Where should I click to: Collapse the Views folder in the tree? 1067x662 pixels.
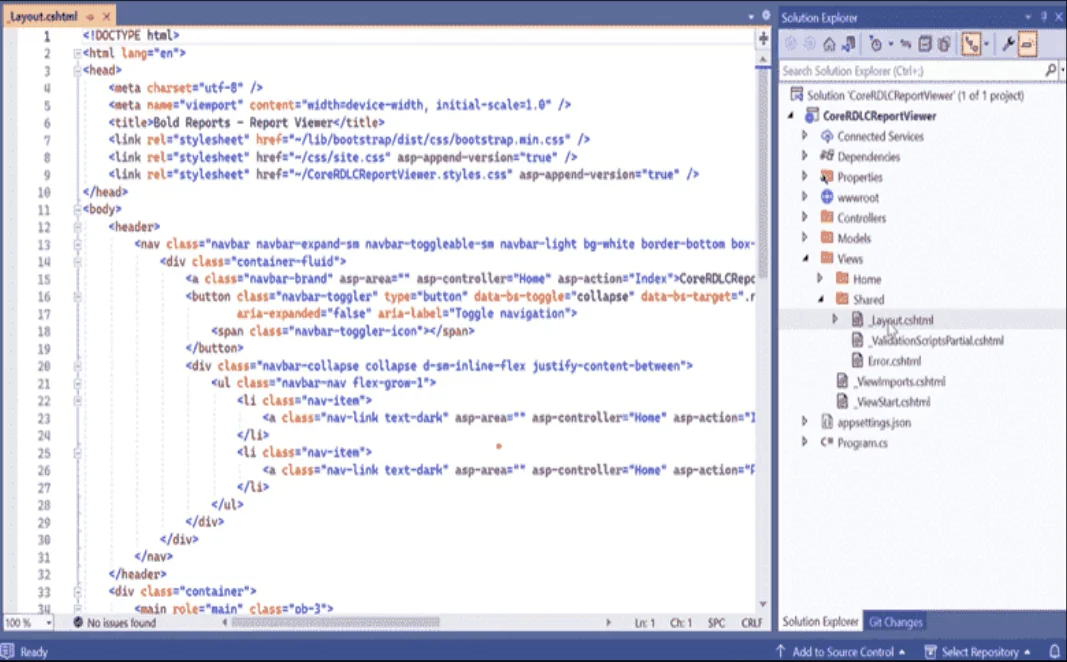tap(806, 259)
